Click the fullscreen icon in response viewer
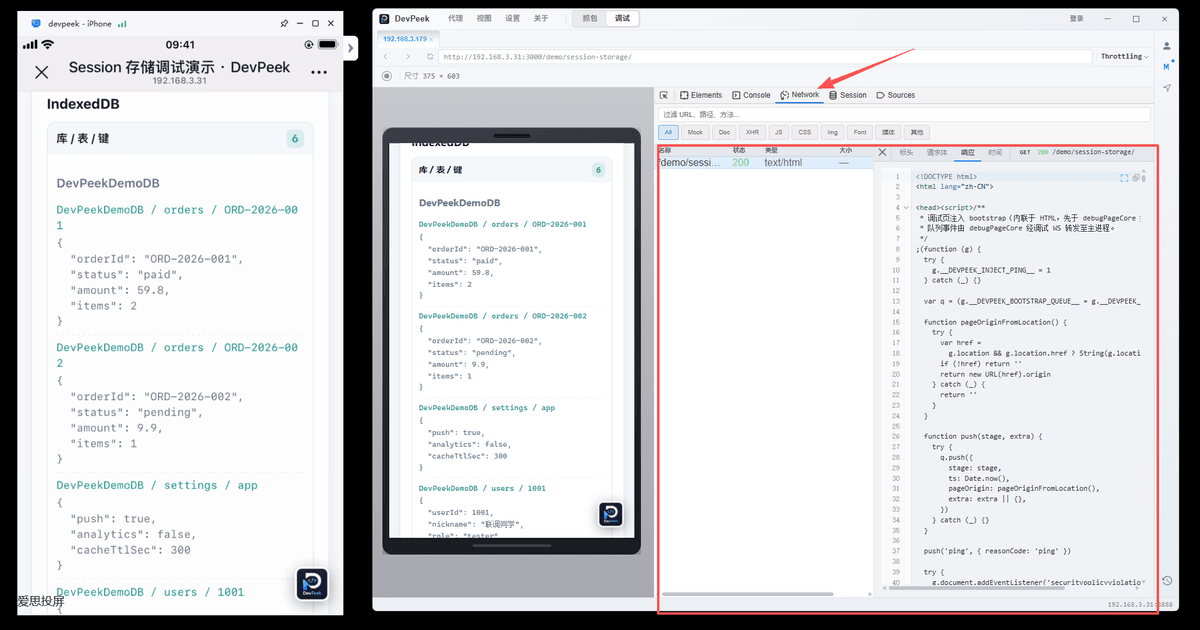1200x630 pixels. [x=1124, y=177]
